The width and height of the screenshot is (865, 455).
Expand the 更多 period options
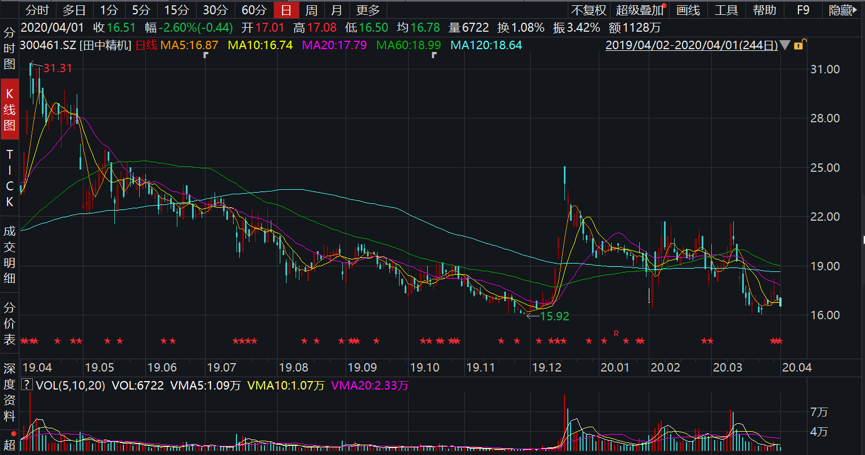(368, 10)
